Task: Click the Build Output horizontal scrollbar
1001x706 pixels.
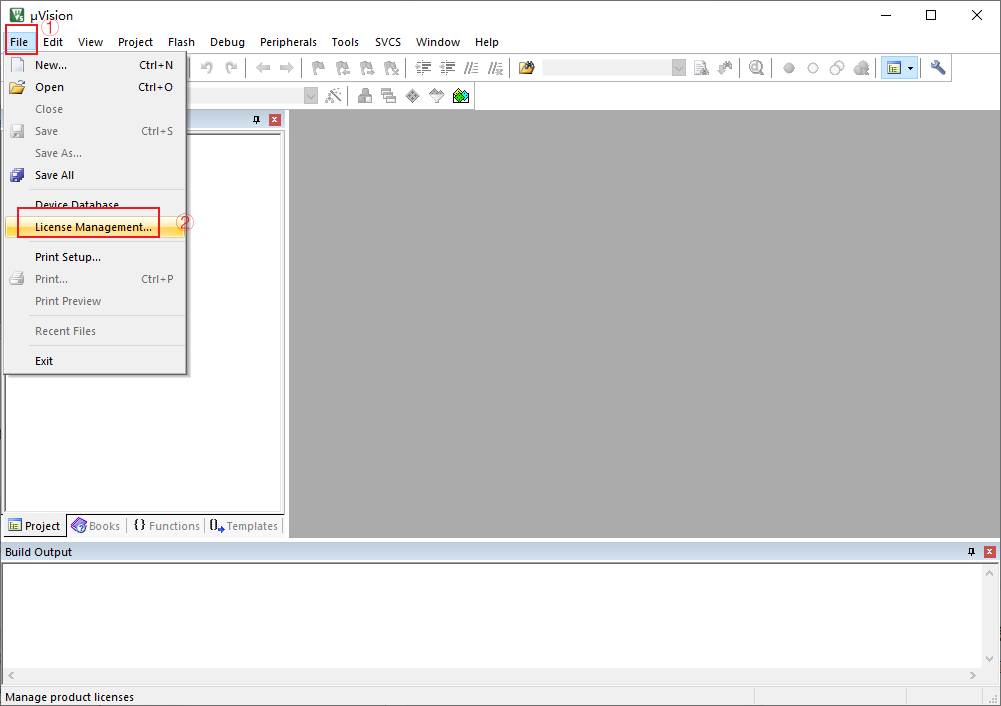Action: 490,677
